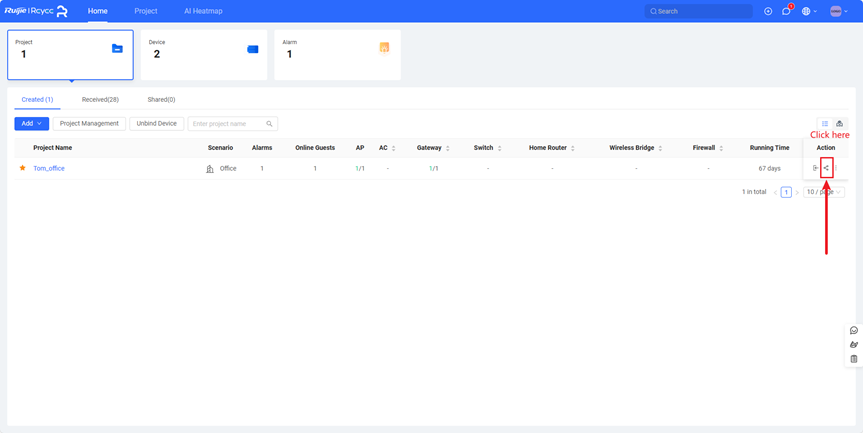Expand the user avatar menu
The height and width of the screenshot is (433, 863).
[x=839, y=11]
